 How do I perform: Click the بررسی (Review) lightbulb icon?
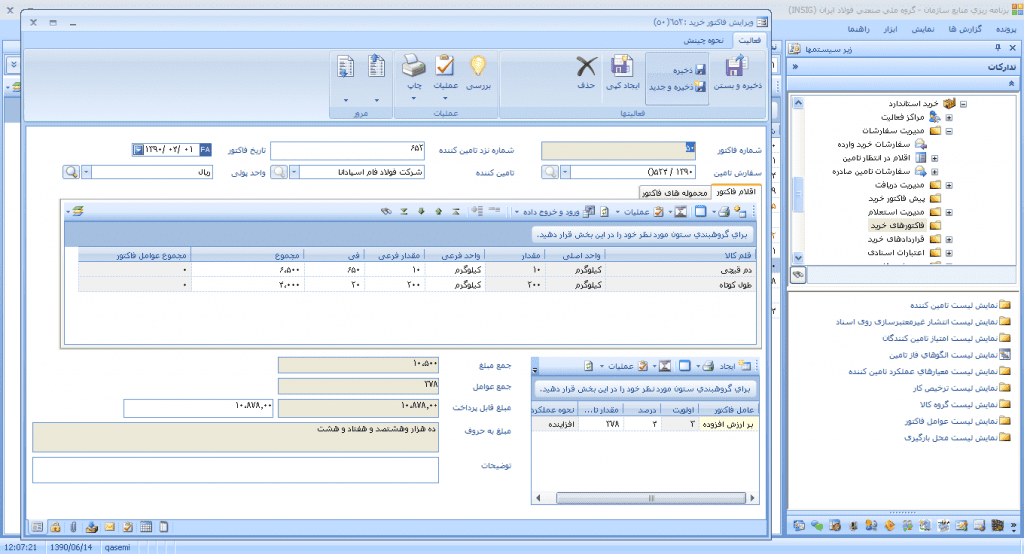pos(479,68)
